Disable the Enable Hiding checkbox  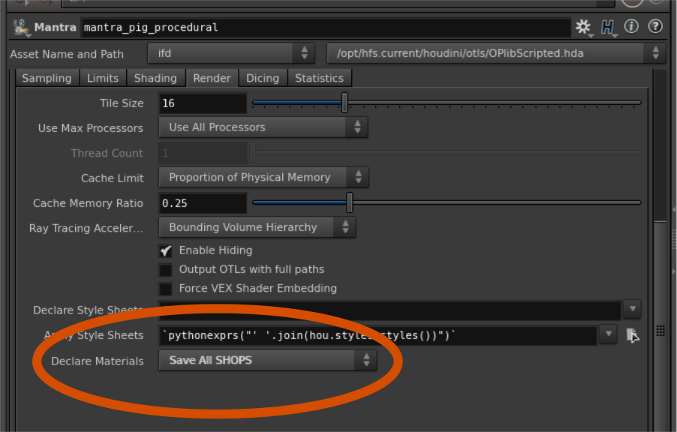pos(166,250)
